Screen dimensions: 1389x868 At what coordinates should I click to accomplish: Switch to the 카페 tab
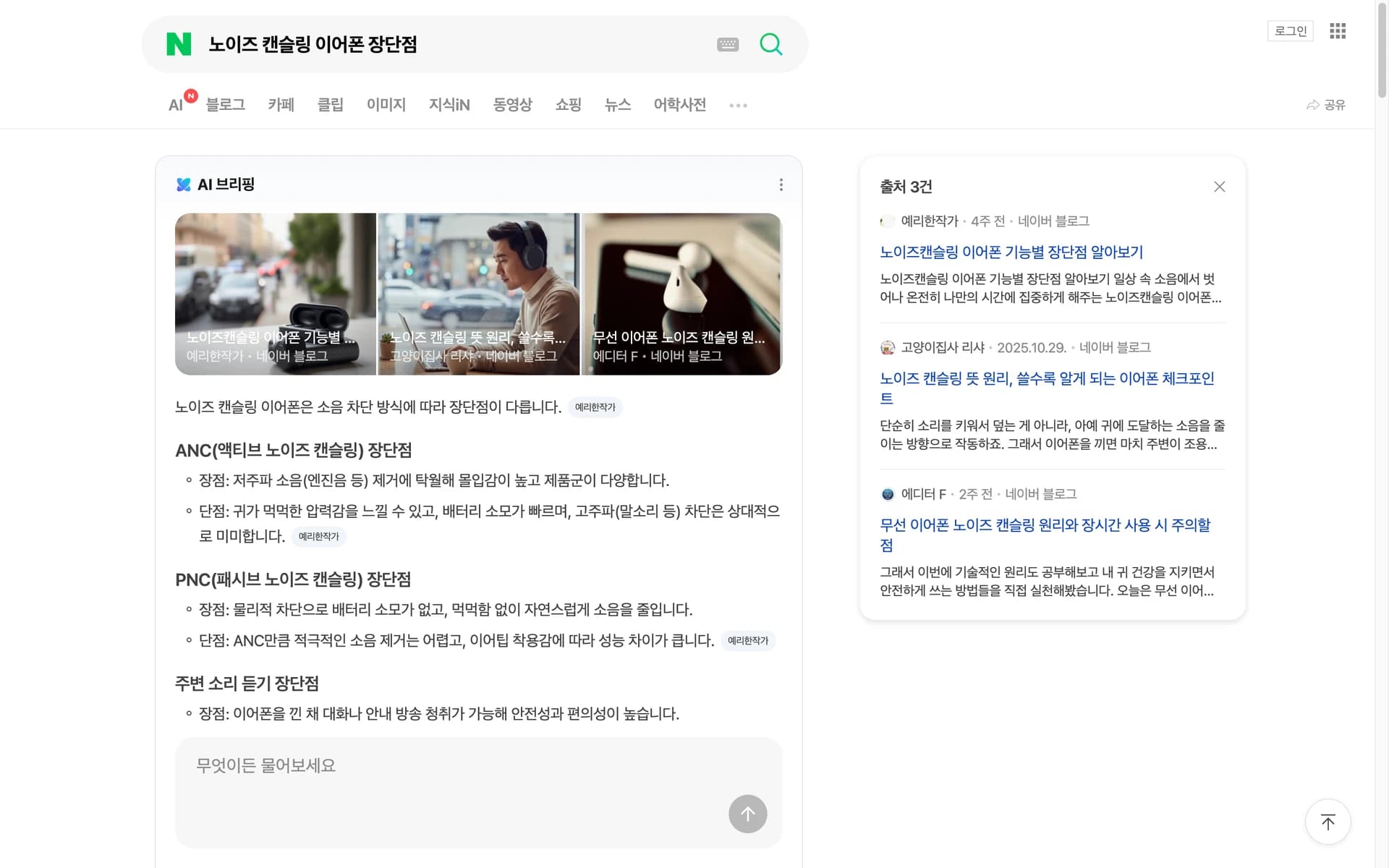point(281,105)
